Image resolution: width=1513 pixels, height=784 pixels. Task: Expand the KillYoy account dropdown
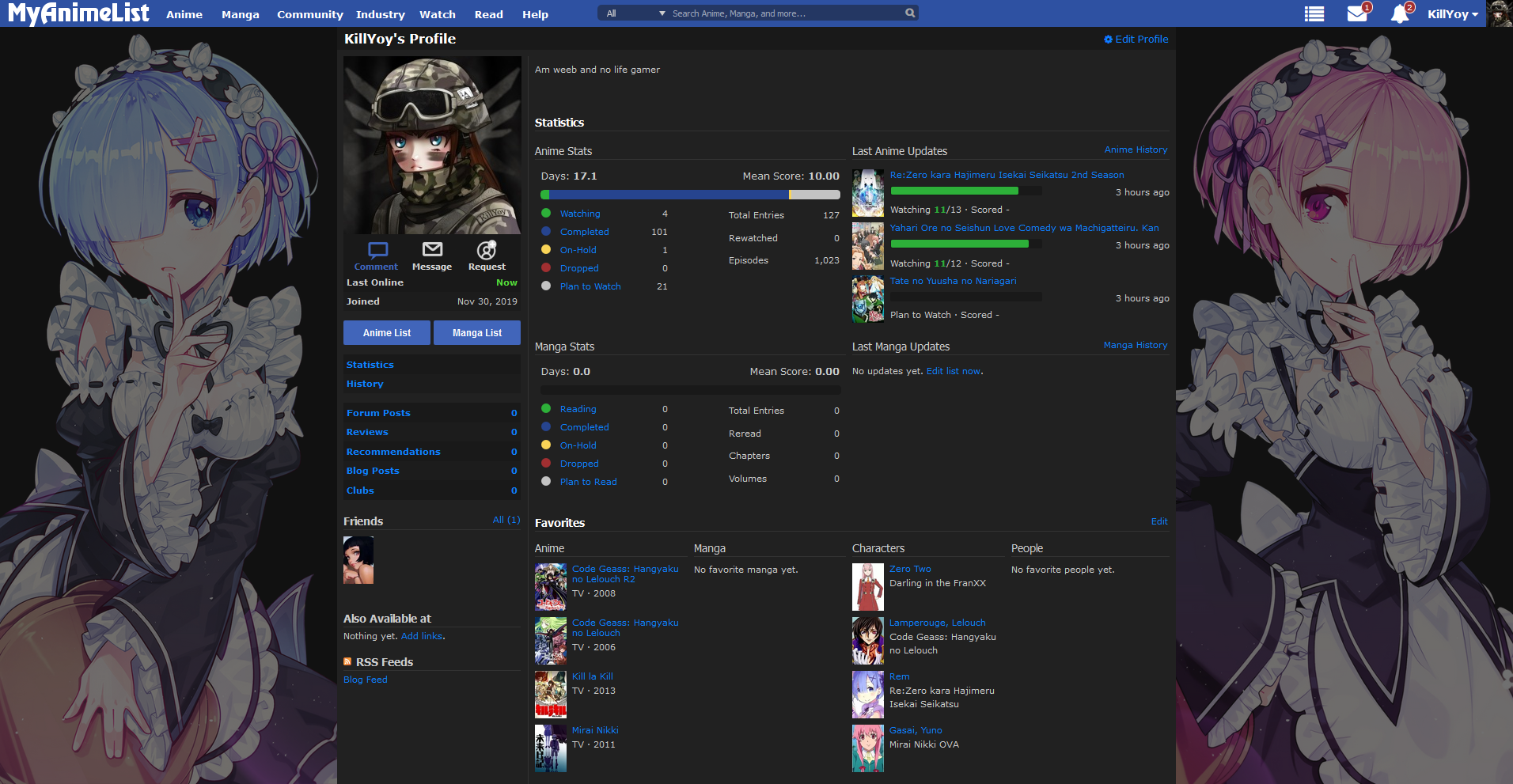click(1453, 14)
